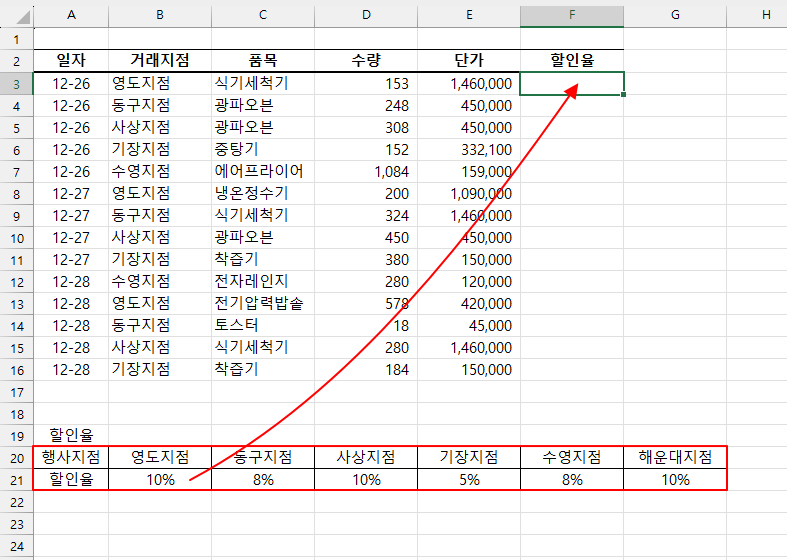Select column B header
Image resolution: width=787 pixels, height=560 pixels.
pyautogui.click(x=160, y=15)
